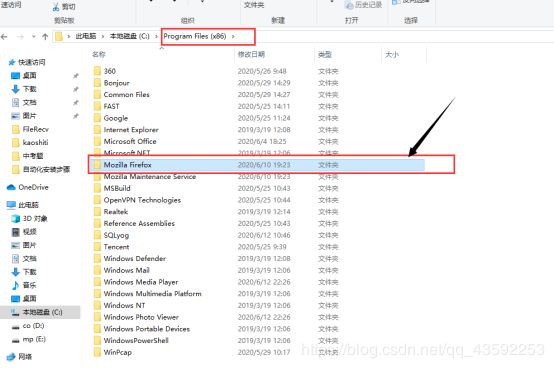The image size is (554, 368).
Task: Select the FAST folder icon
Action: [x=98, y=106]
